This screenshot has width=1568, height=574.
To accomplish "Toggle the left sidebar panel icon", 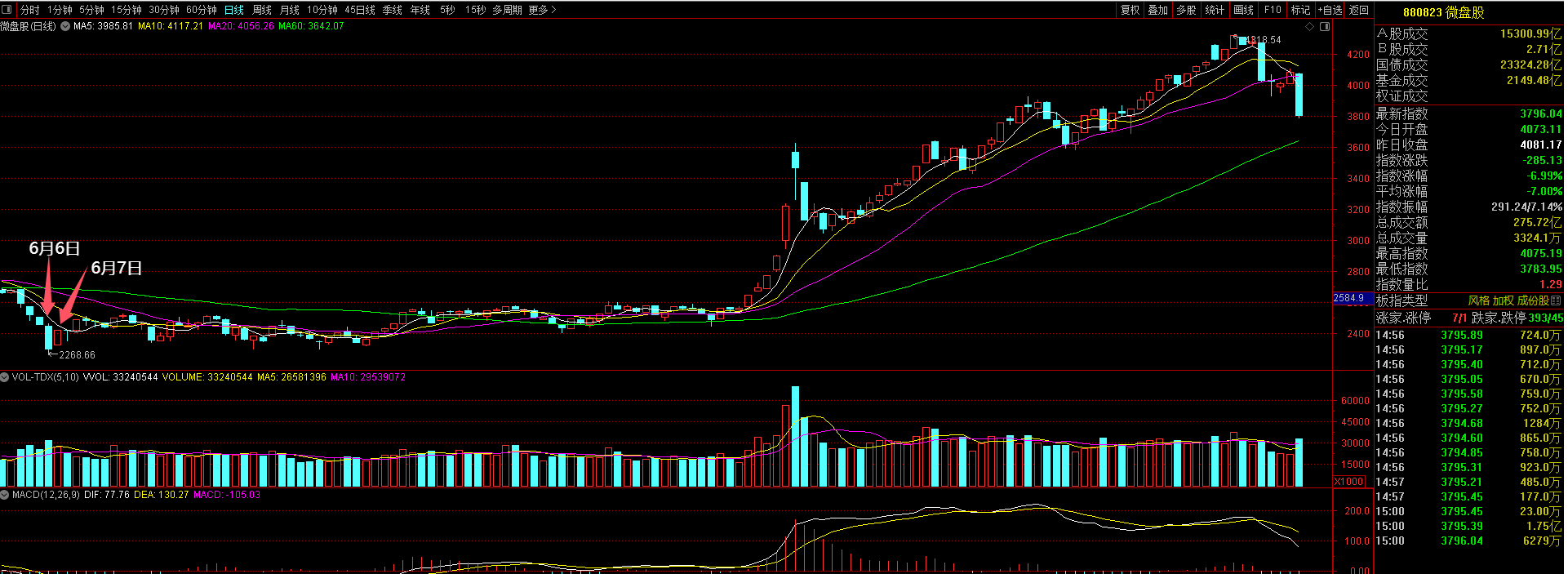I will (8, 10).
